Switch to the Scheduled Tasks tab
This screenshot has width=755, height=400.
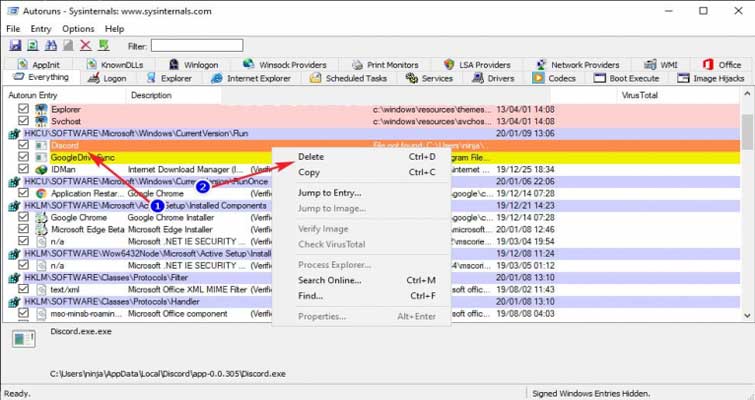[x=349, y=78]
